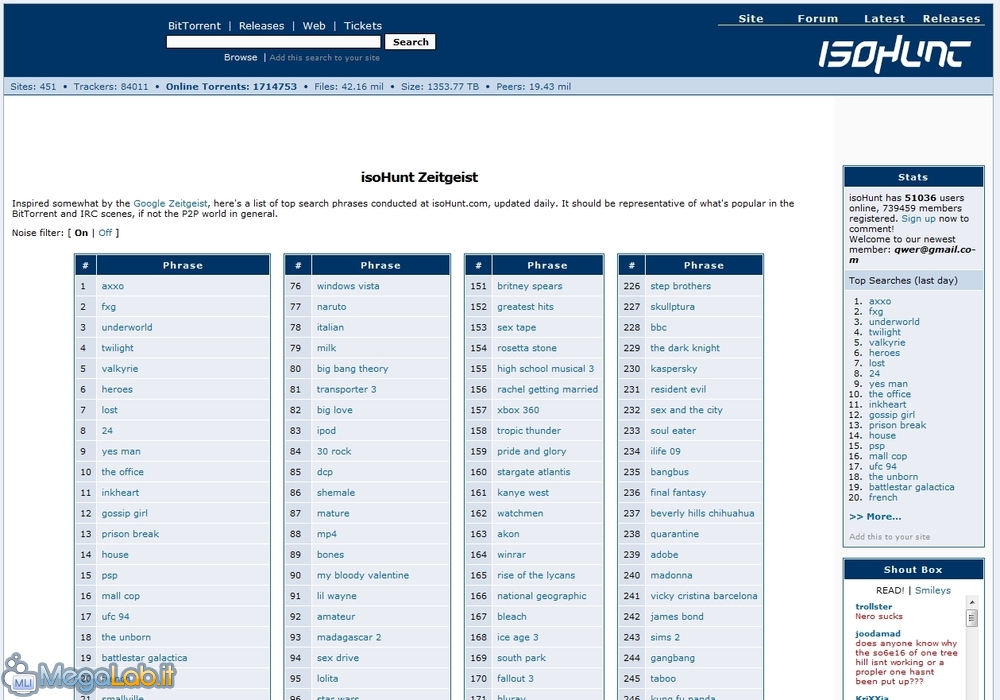The image size is (1000, 700).
Task: Open phrase 'battlestar galactica' in first table
Action: pos(144,657)
